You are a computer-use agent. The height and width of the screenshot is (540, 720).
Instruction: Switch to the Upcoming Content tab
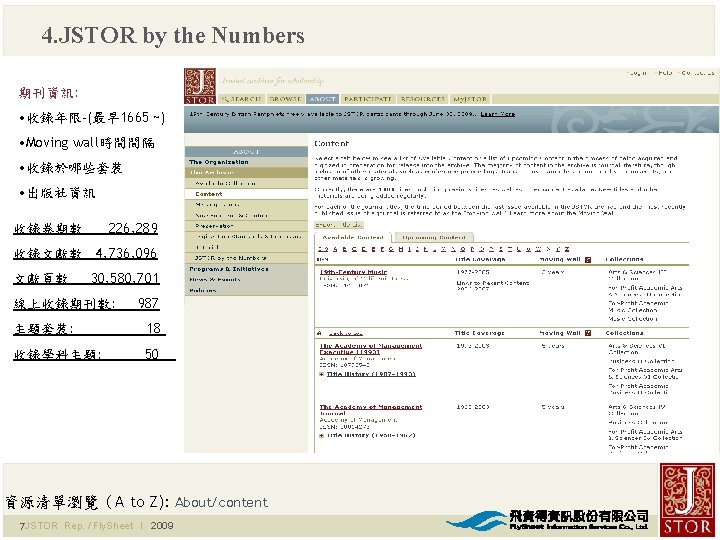433,237
